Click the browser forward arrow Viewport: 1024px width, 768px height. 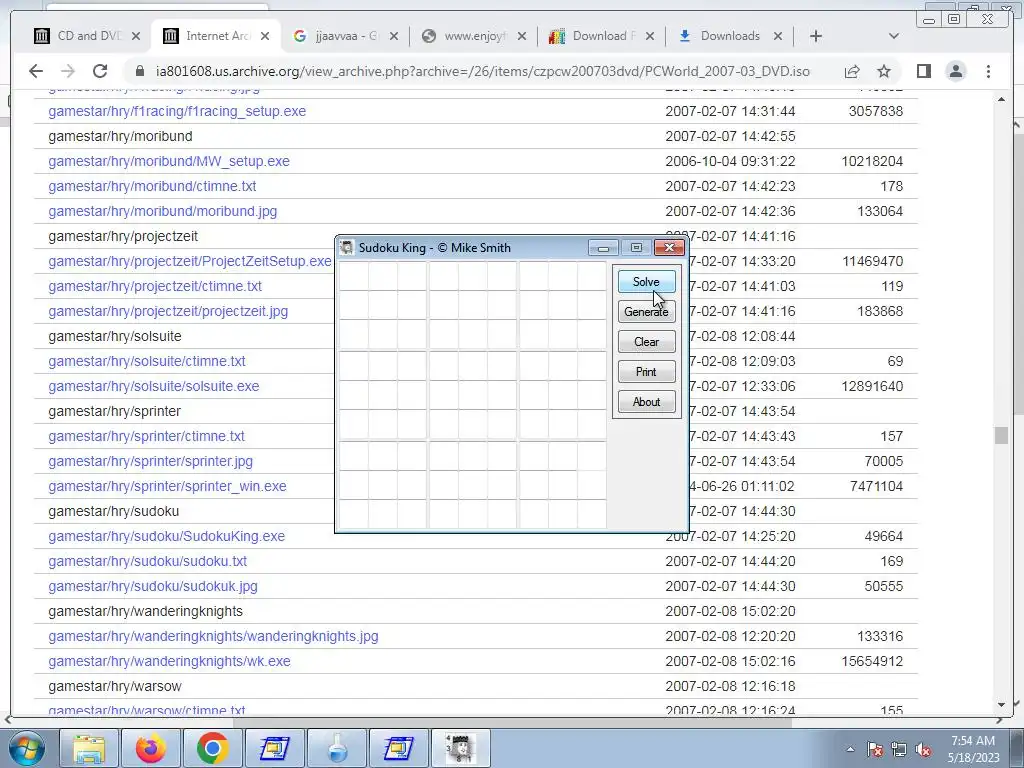67,71
